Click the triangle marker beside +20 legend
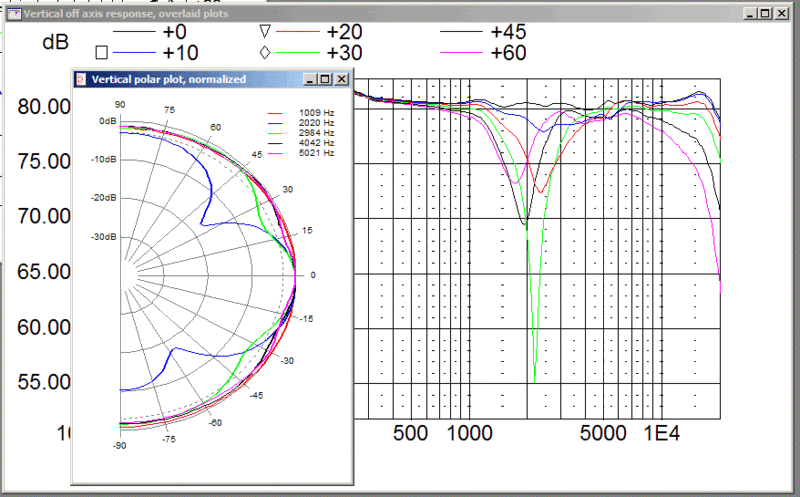This screenshot has width=800, height=497. (x=264, y=32)
